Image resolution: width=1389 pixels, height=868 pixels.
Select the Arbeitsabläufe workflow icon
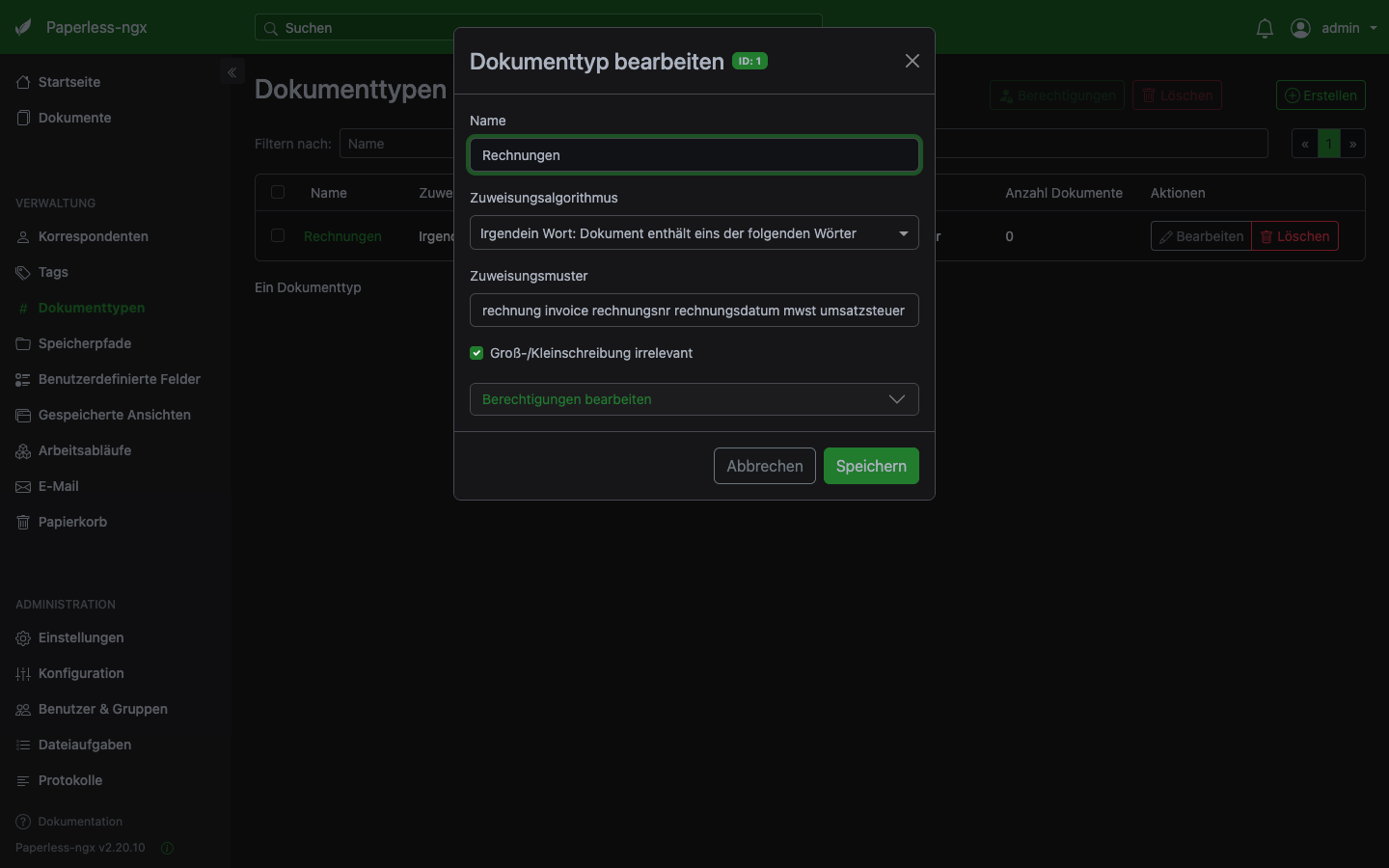22,450
